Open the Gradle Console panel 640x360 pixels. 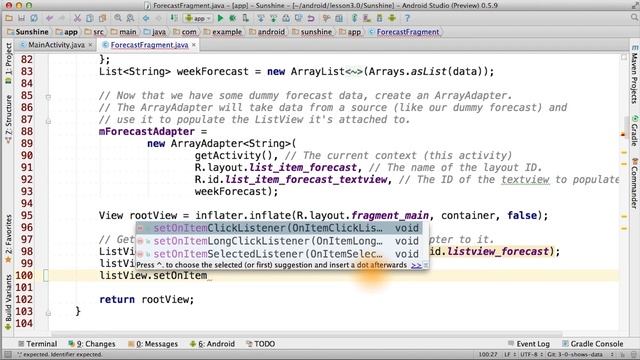[x=593, y=344]
